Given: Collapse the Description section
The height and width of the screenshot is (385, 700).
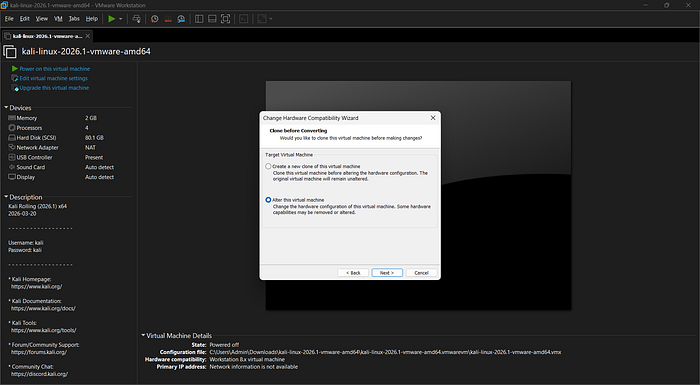Looking at the screenshot, I should pos(6,197).
